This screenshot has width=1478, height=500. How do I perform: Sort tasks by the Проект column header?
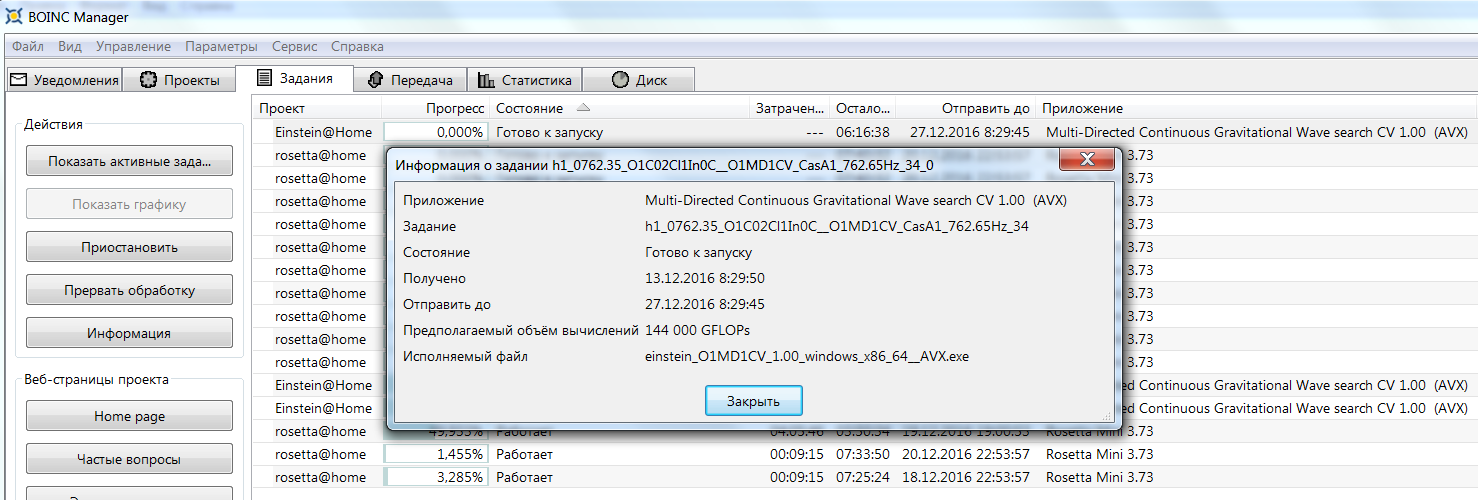coord(317,108)
